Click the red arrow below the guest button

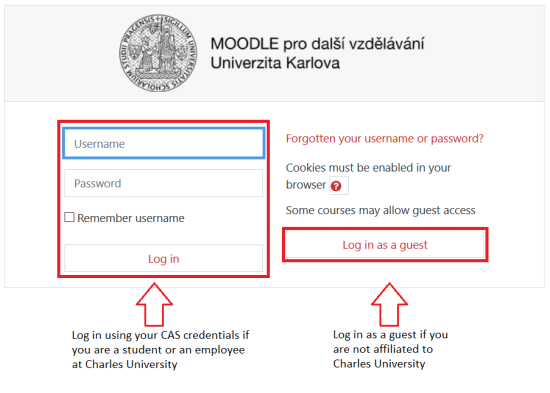(x=389, y=305)
